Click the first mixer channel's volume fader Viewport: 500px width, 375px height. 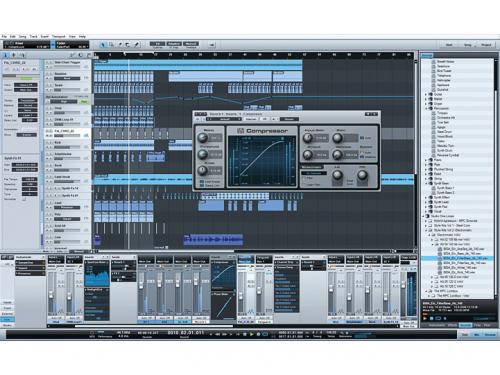[x=51, y=295]
